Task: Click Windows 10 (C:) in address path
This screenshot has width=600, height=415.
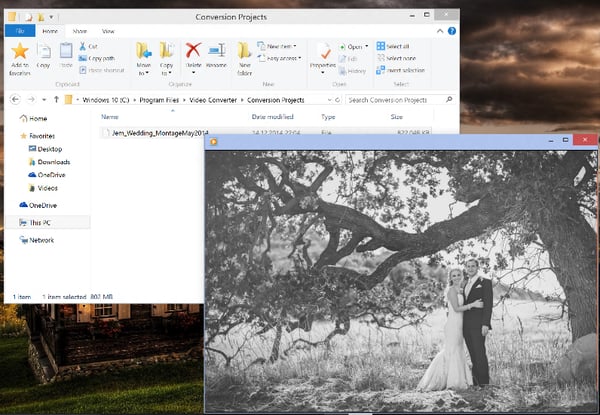Action: pyautogui.click(x=106, y=100)
